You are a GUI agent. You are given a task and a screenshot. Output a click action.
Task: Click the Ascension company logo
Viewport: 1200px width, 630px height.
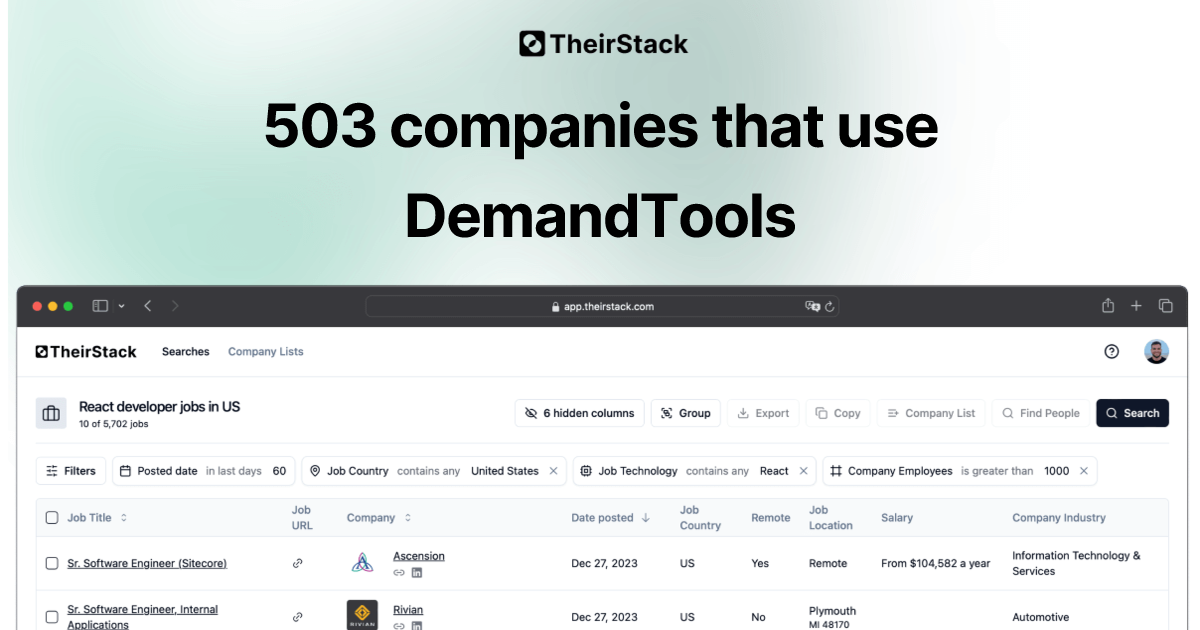362,563
